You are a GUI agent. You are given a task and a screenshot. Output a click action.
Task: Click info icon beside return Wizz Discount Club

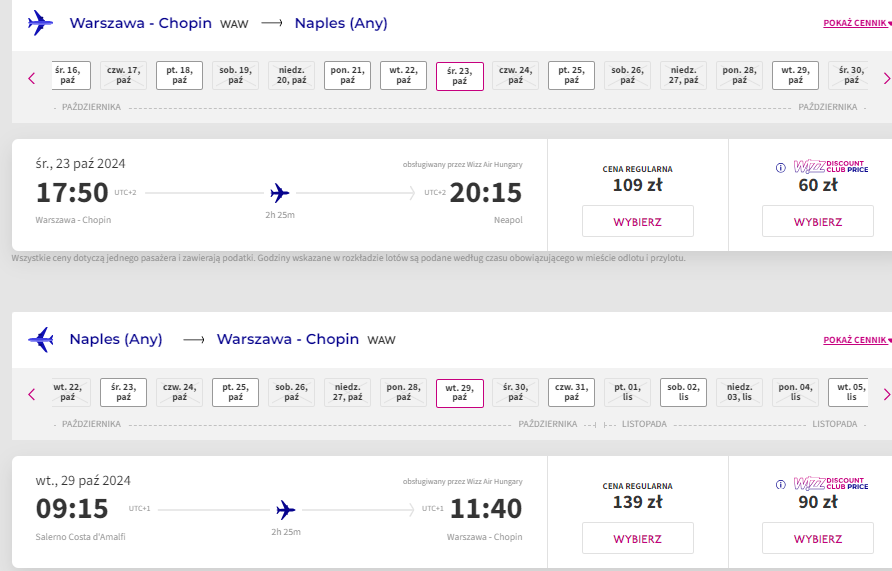coord(780,485)
